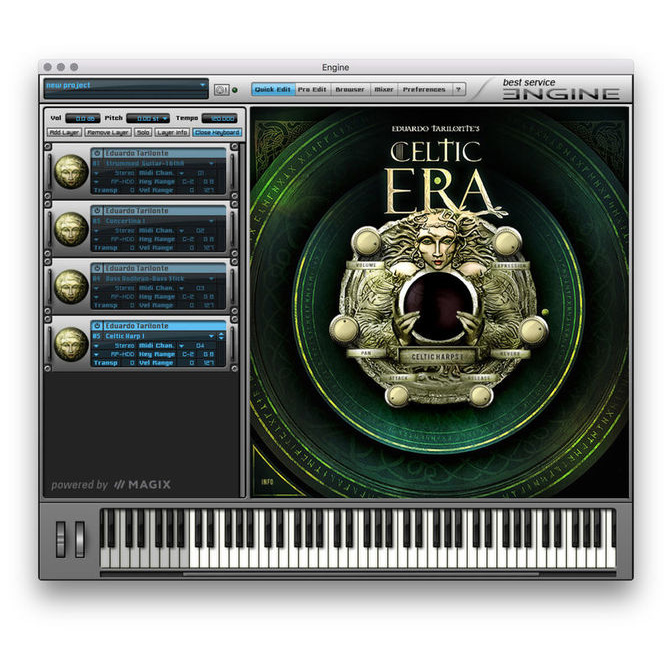Select the Strummed Guitar layer face medallion
The width and height of the screenshot is (672, 672).
(71, 171)
